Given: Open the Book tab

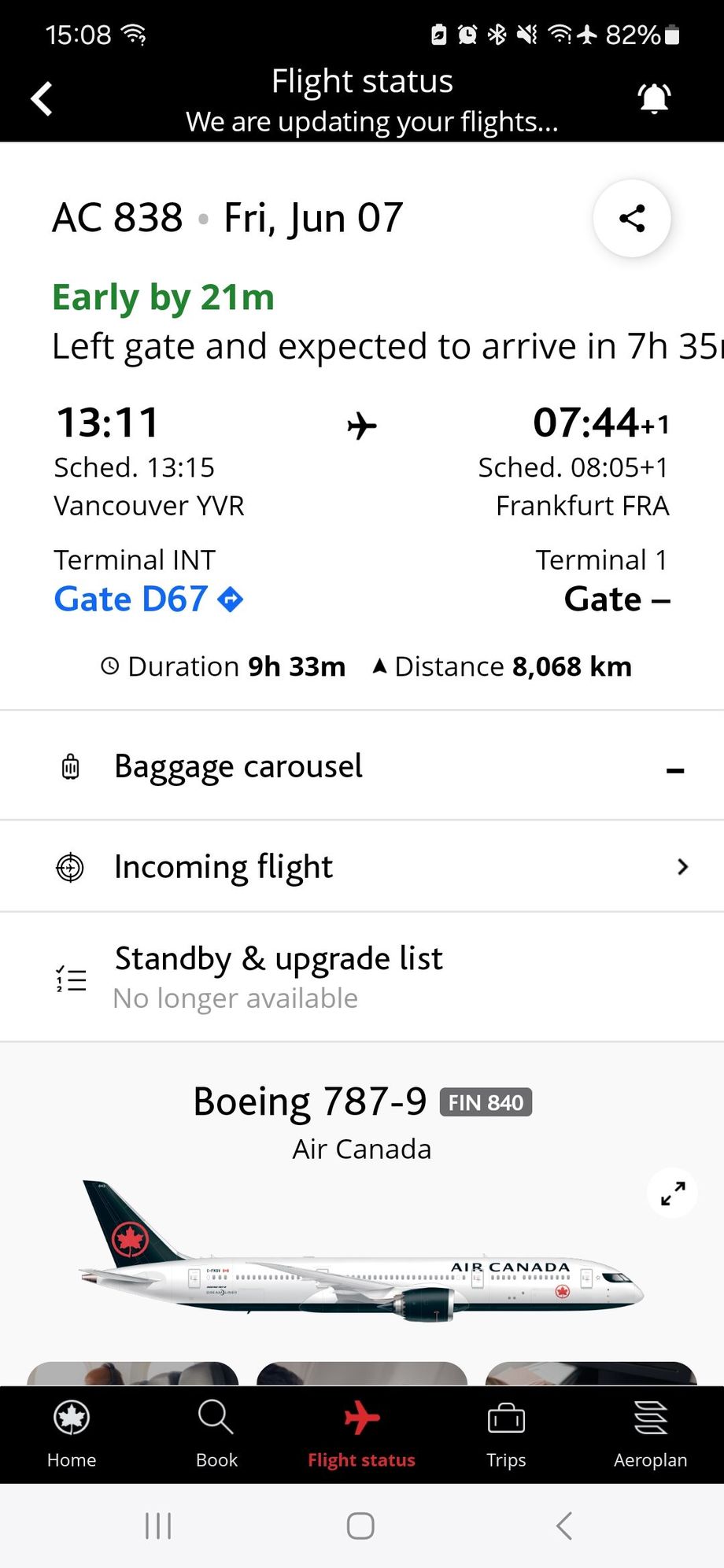Looking at the screenshot, I should point(216,1434).
